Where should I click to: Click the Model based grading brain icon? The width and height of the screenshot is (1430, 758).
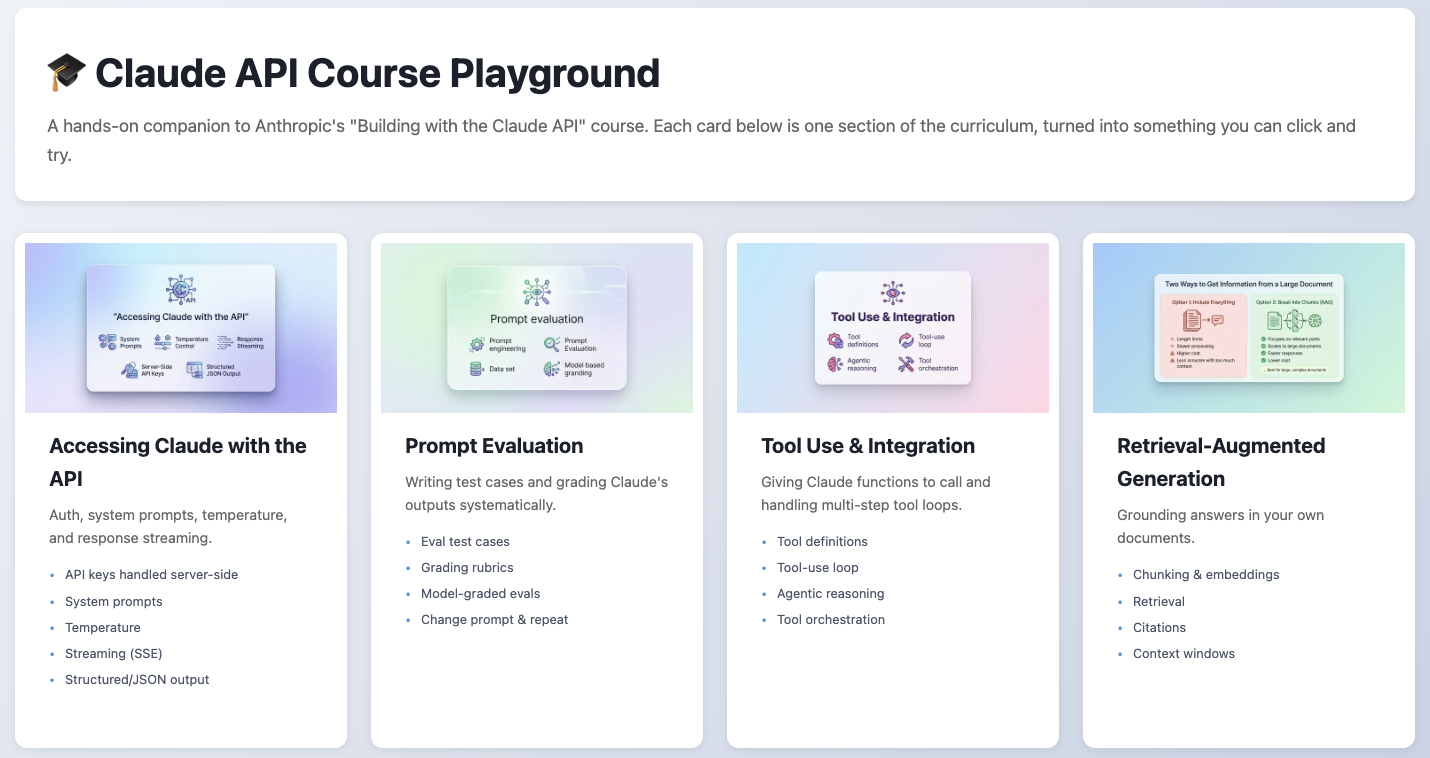coord(552,369)
